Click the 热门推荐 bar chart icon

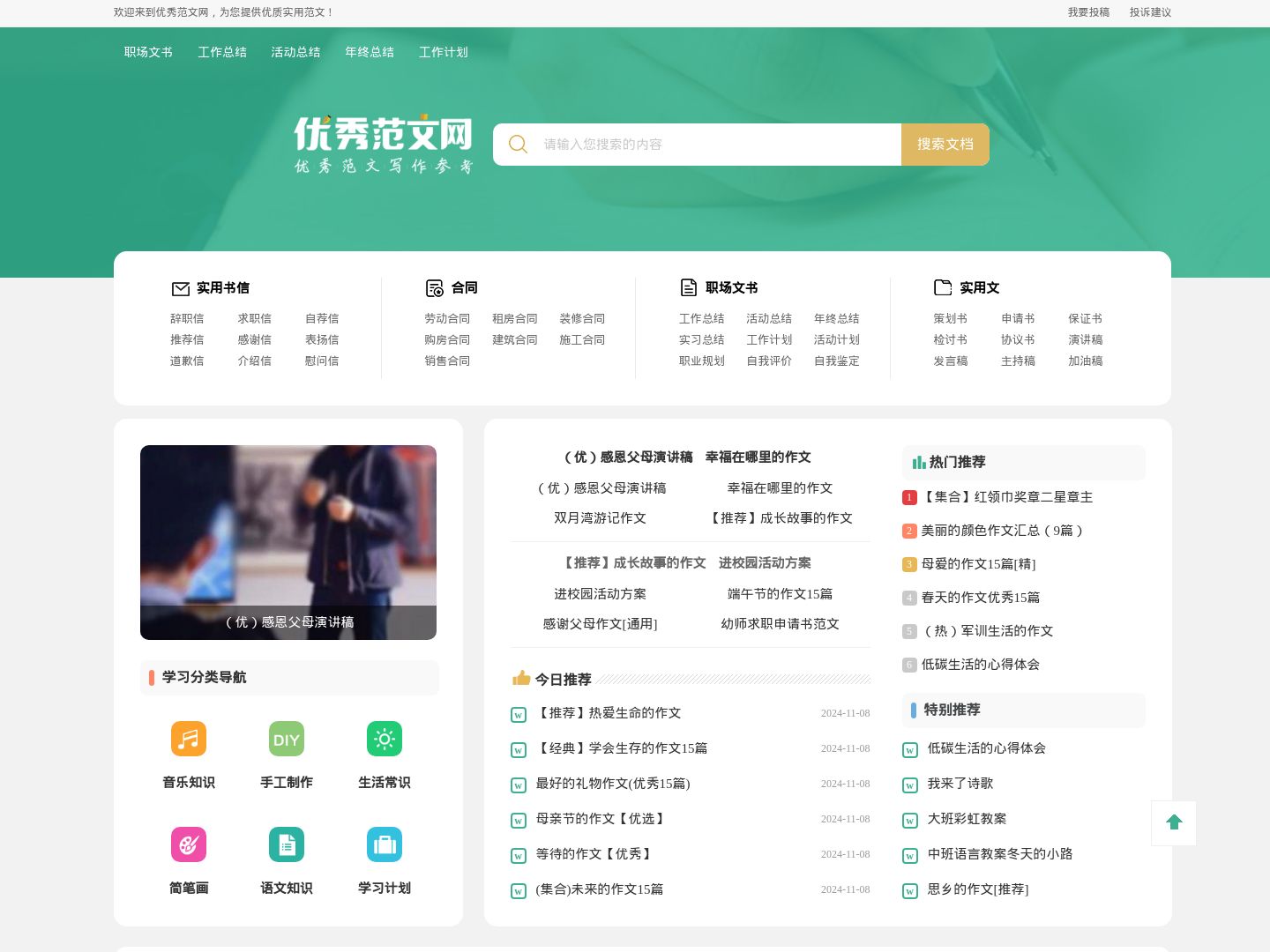[919, 462]
